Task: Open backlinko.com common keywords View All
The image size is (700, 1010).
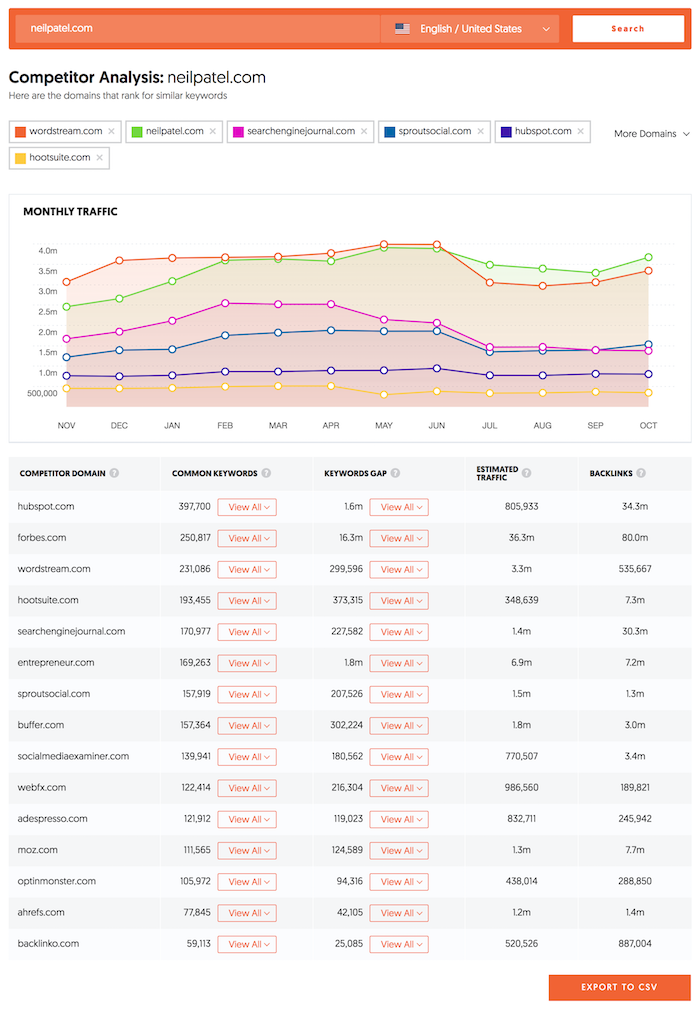Action: [247, 944]
